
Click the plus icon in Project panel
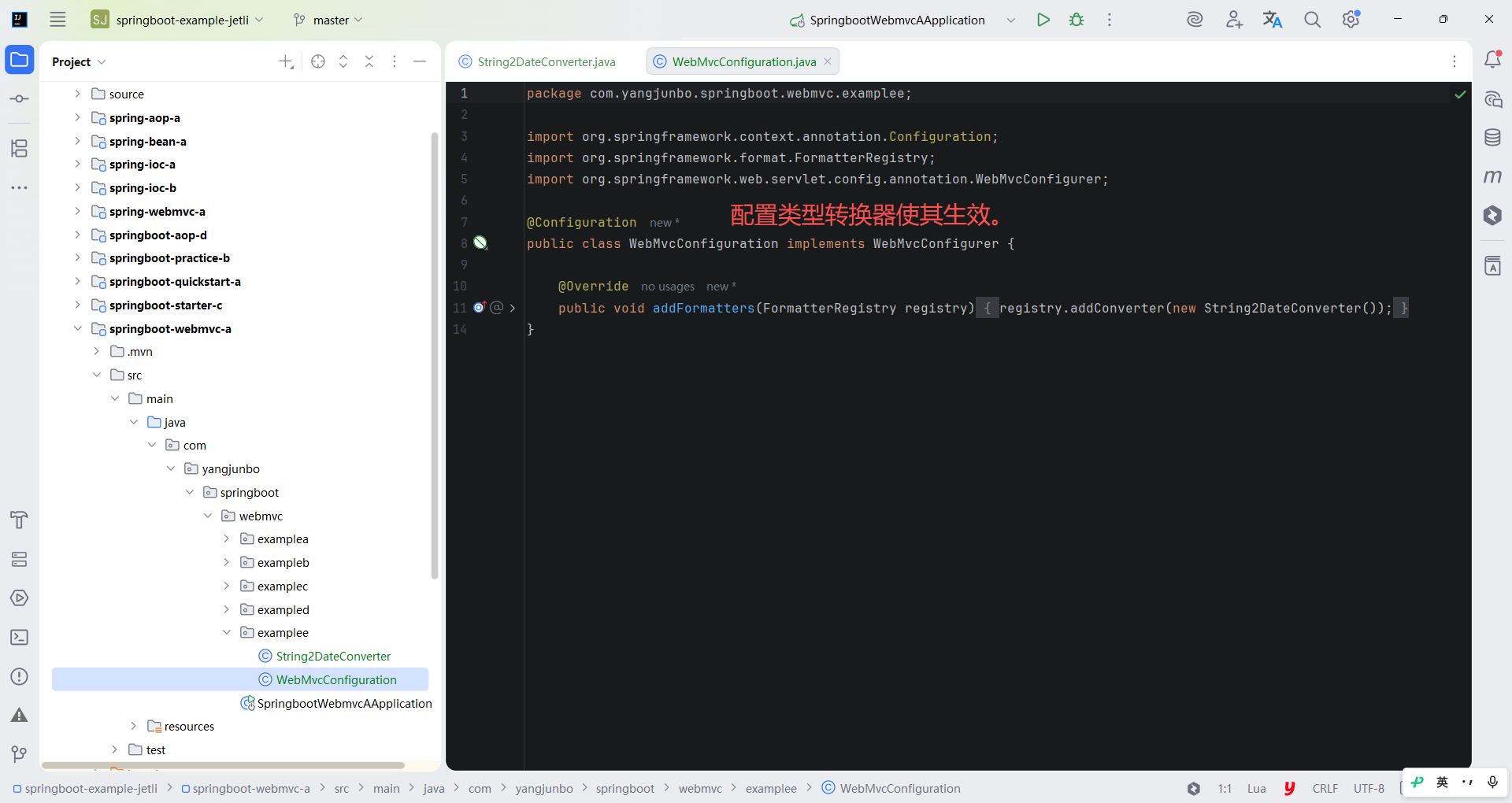[x=286, y=61]
